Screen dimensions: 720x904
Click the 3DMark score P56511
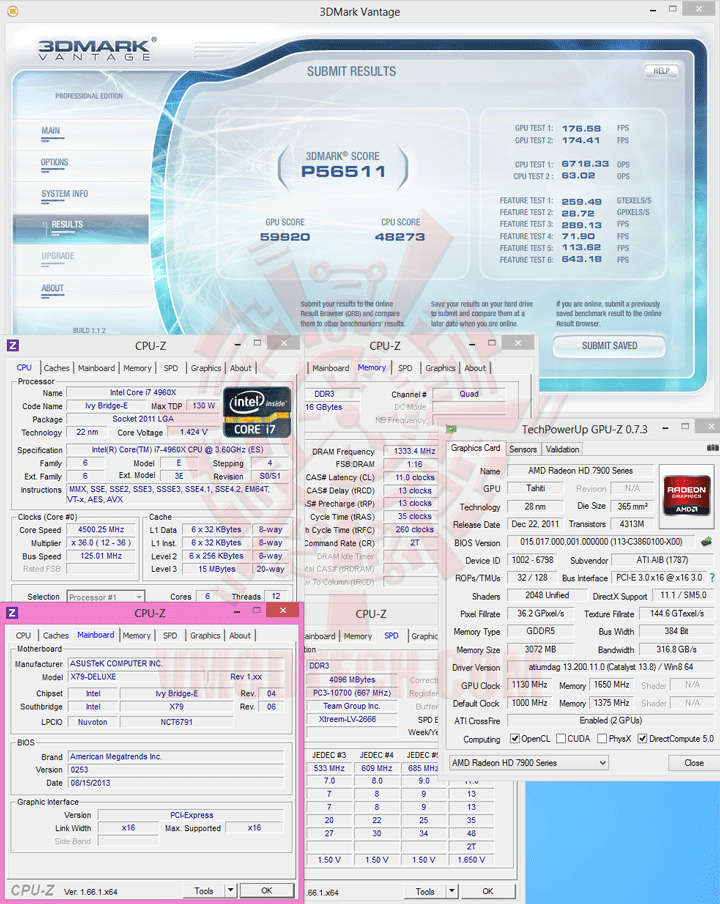click(x=343, y=171)
